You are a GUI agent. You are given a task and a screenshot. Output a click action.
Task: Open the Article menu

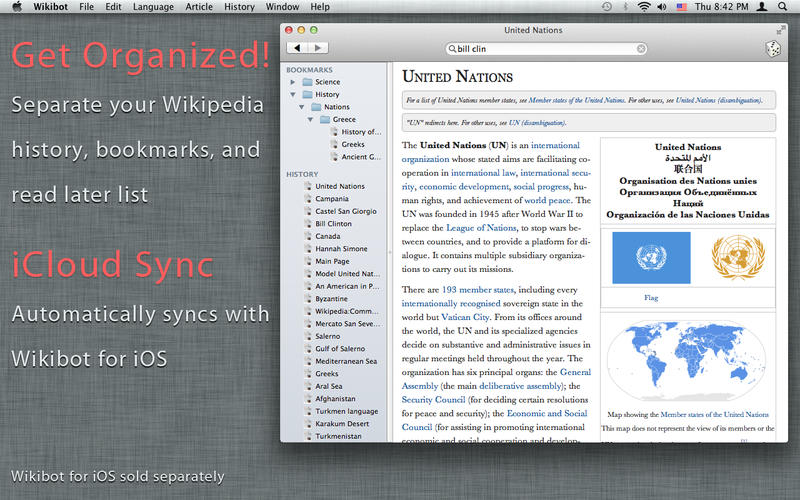198,7
